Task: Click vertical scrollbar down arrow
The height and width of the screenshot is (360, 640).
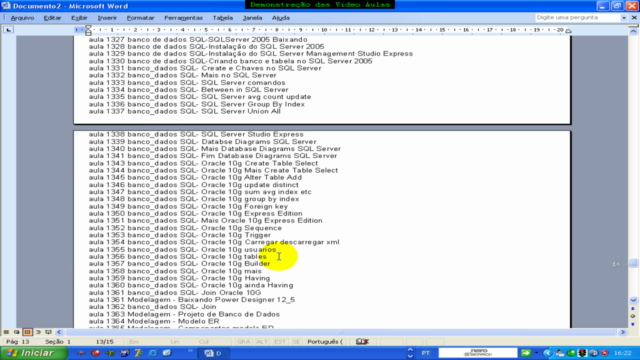Action: coord(633,300)
